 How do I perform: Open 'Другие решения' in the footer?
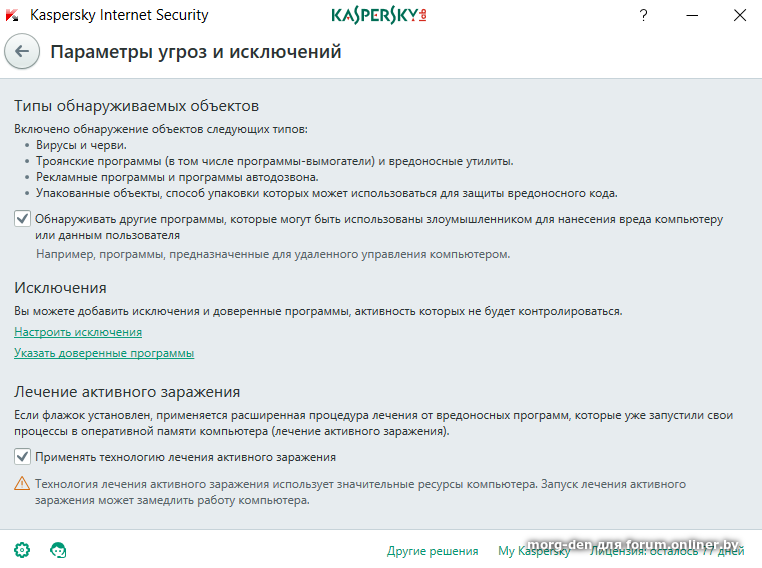[433, 551]
